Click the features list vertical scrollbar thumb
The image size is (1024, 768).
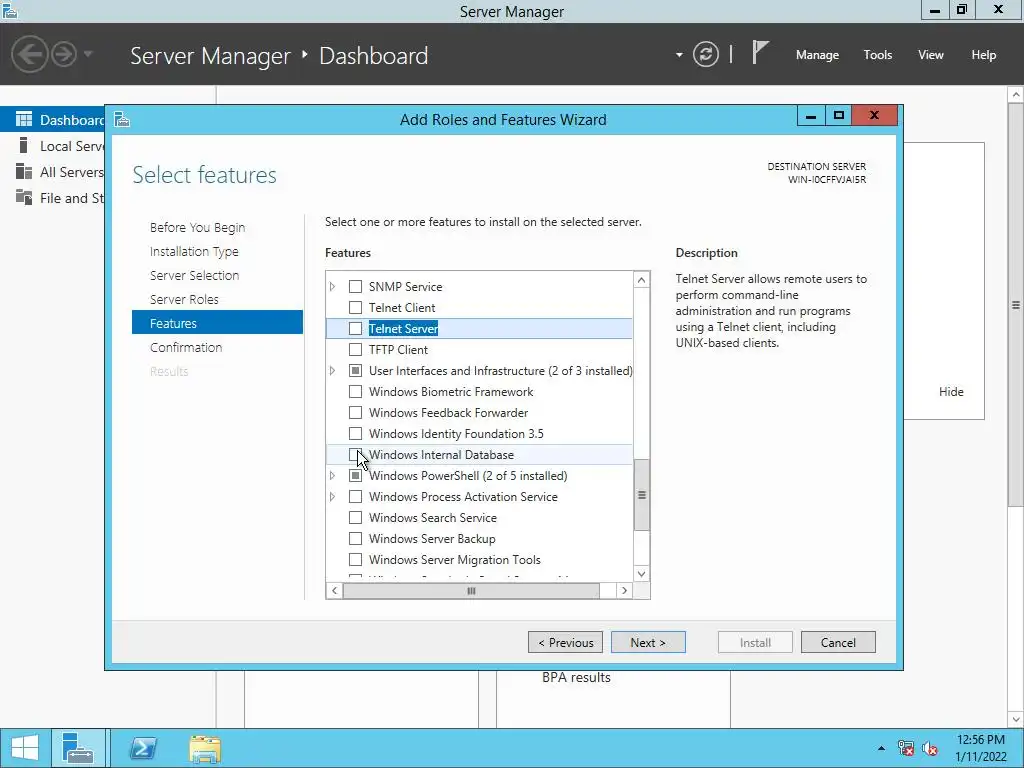tap(642, 495)
